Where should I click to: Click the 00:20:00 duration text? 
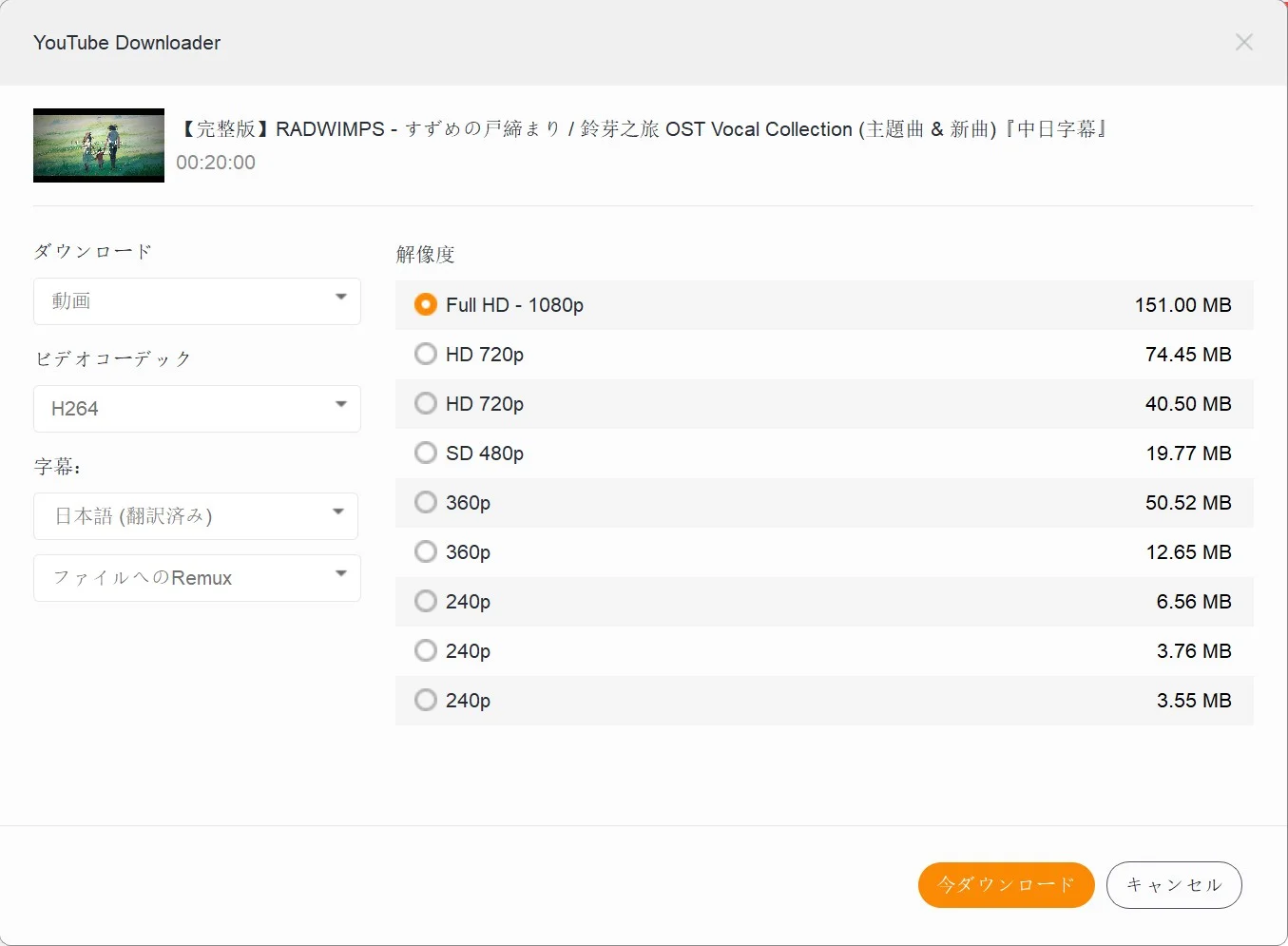[216, 163]
